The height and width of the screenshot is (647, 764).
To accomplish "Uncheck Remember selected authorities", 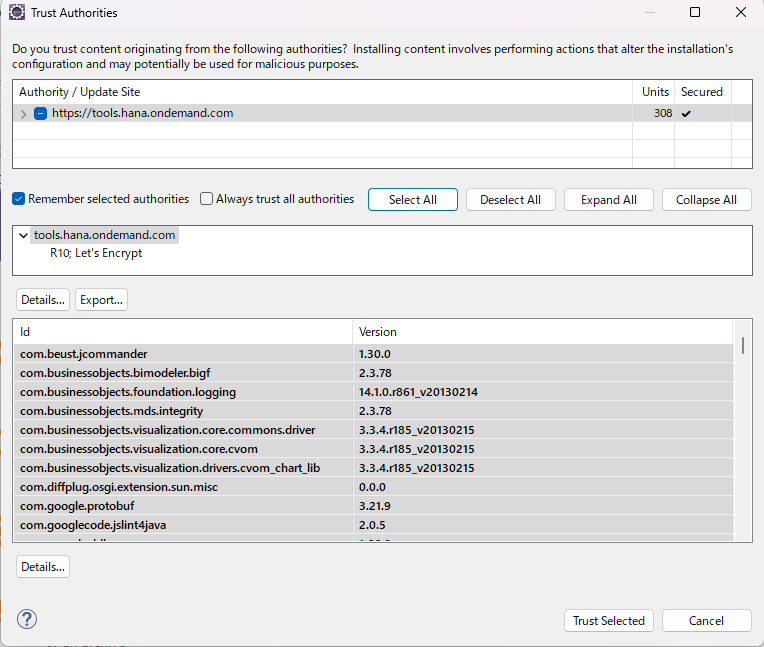I will coord(19,199).
